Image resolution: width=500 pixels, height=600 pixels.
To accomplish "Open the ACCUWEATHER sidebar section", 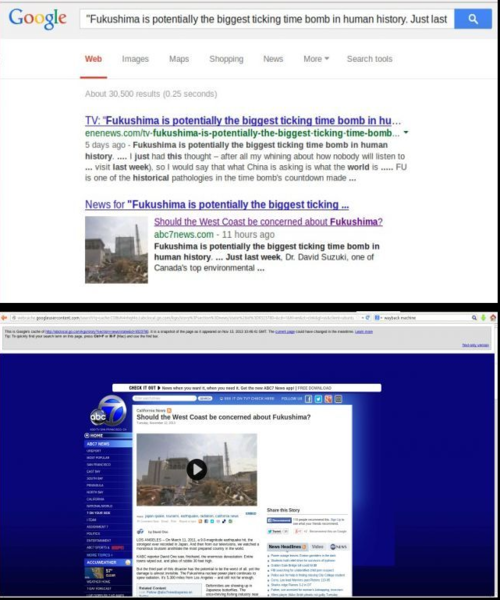I will 108,562.
